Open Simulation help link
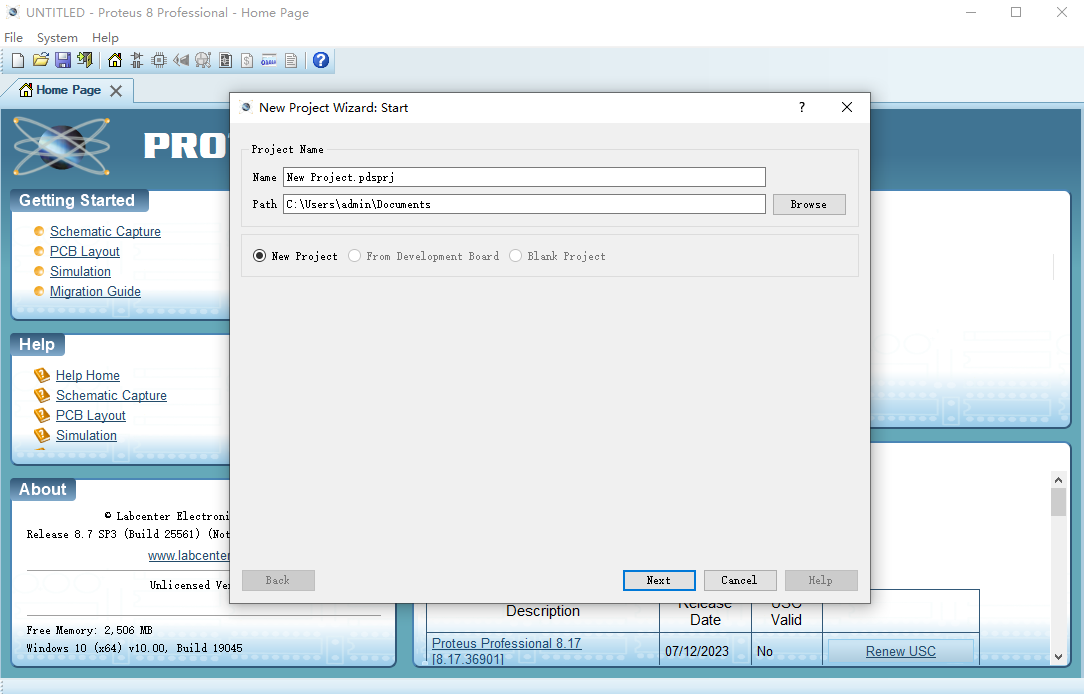The image size is (1084, 694). point(86,435)
